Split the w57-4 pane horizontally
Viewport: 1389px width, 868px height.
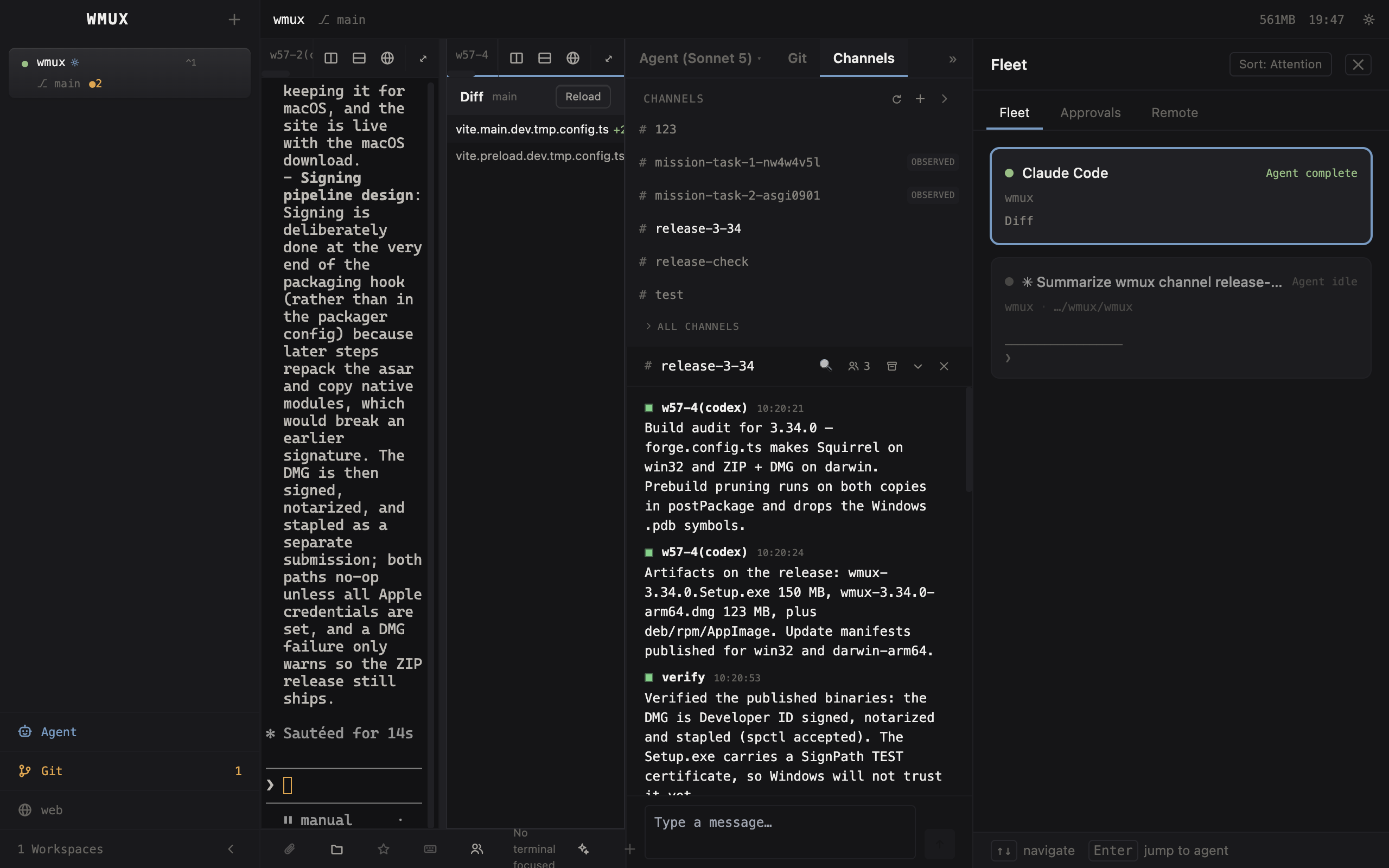tap(545, 58)
